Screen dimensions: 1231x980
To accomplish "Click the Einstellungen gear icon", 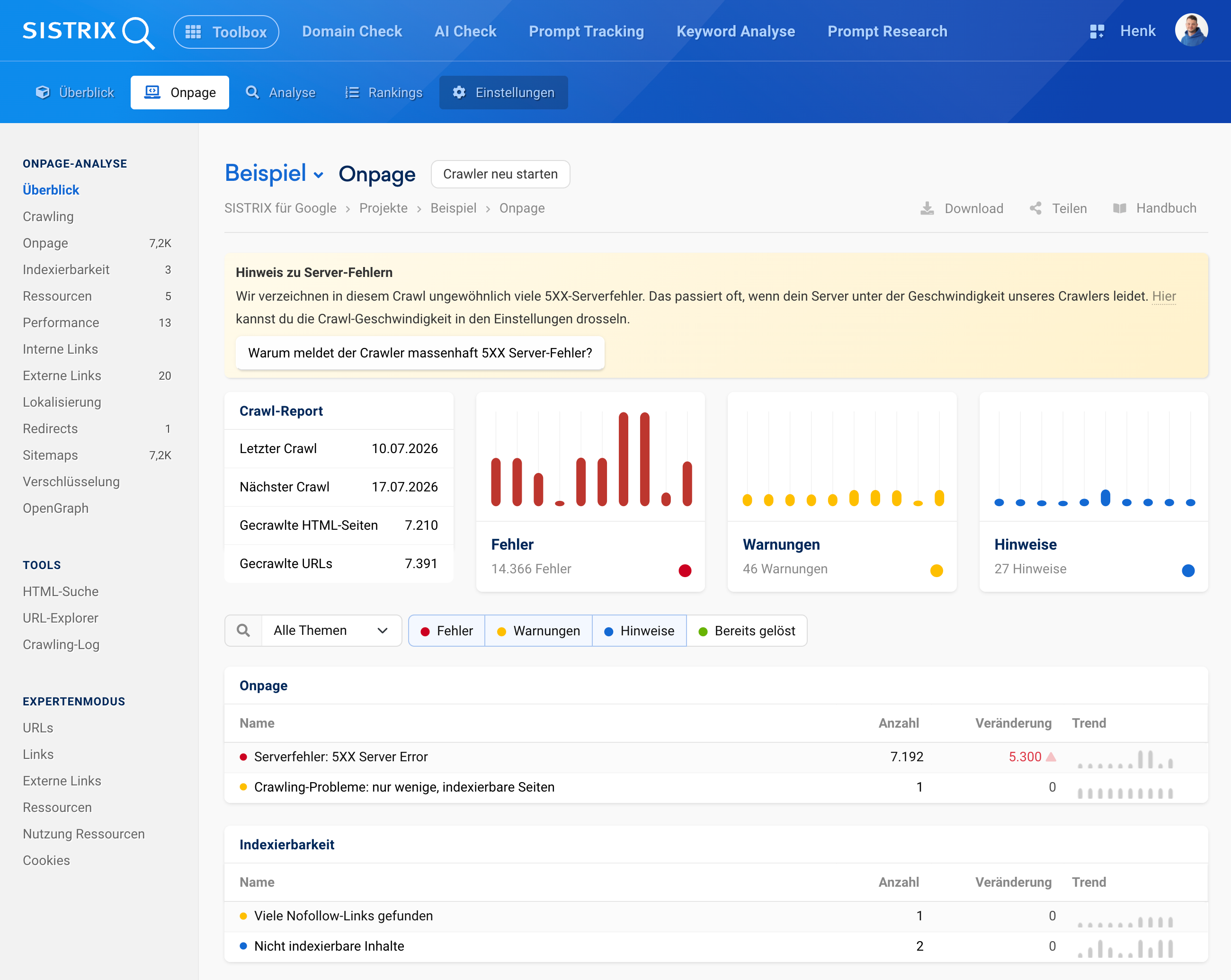I will [459, 92].
